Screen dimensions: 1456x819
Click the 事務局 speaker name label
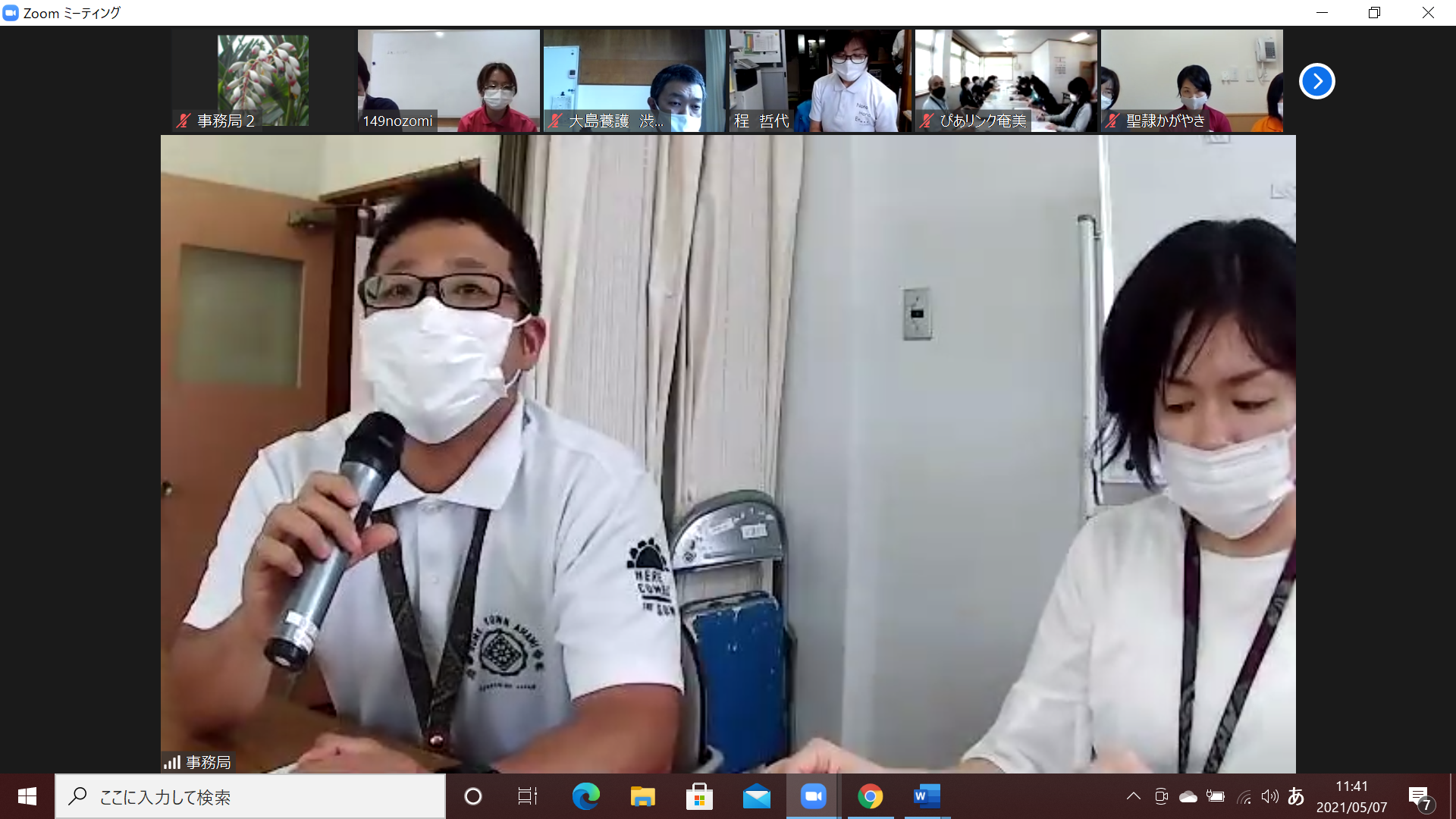(209, 762)
